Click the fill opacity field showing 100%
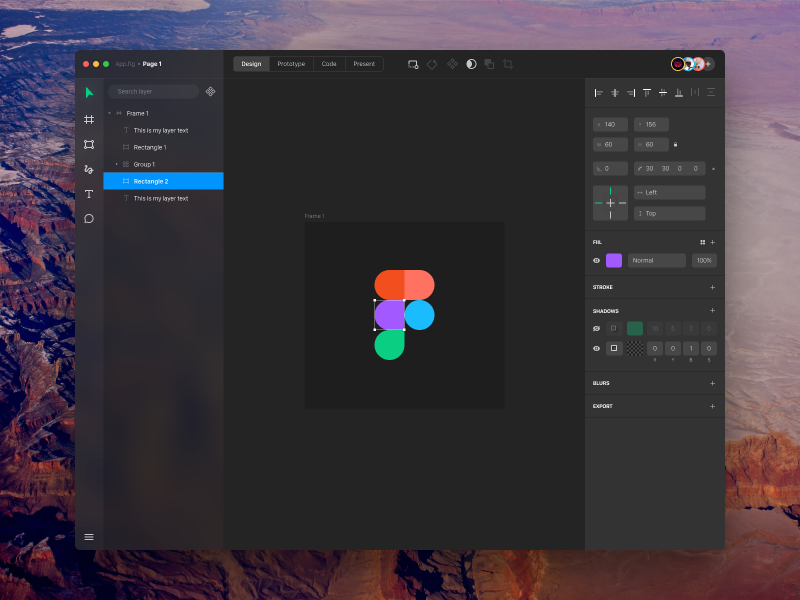 coord(704,260)
